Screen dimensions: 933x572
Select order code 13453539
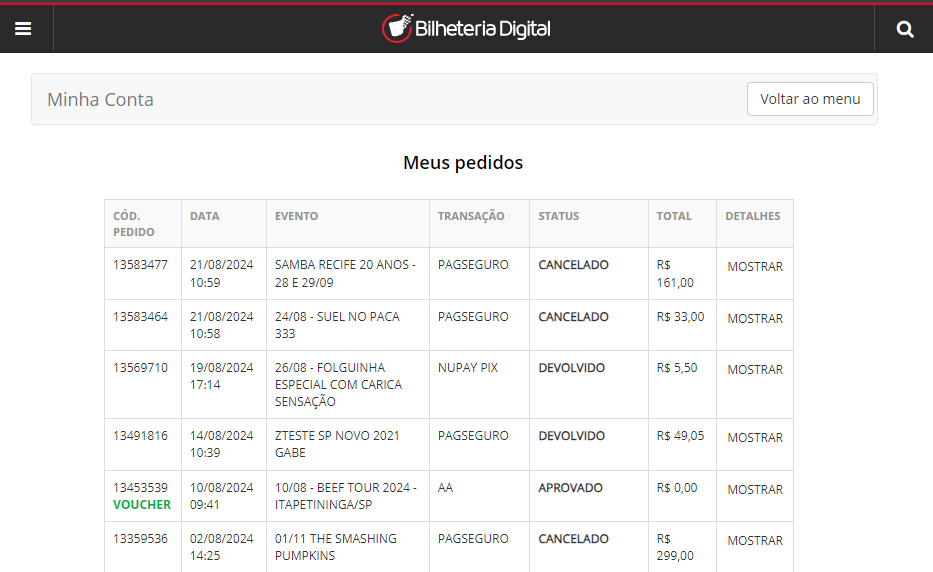pos(140,487)
